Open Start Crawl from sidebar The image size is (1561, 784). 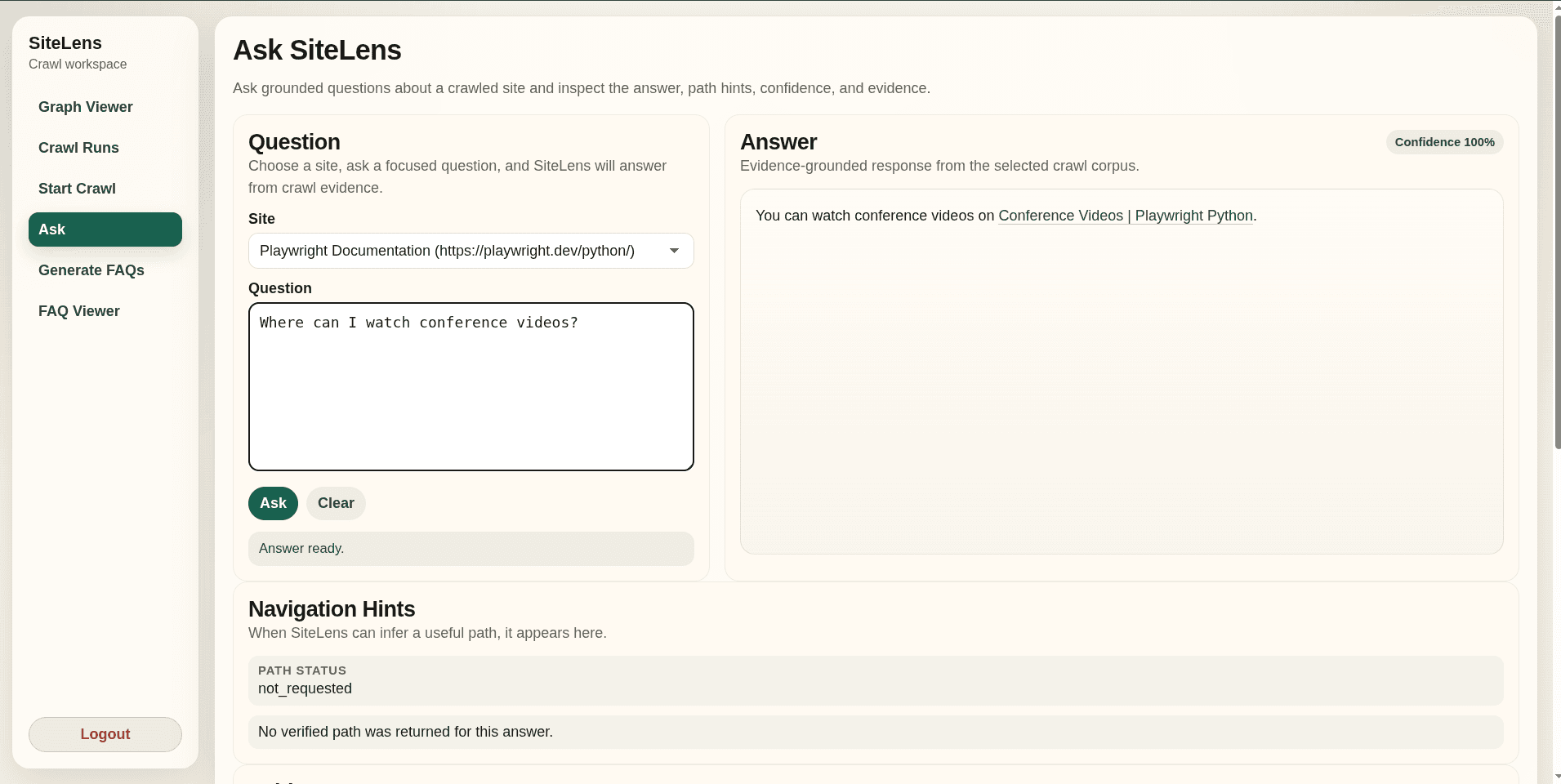pyautogui.click(x=105, y=189)
